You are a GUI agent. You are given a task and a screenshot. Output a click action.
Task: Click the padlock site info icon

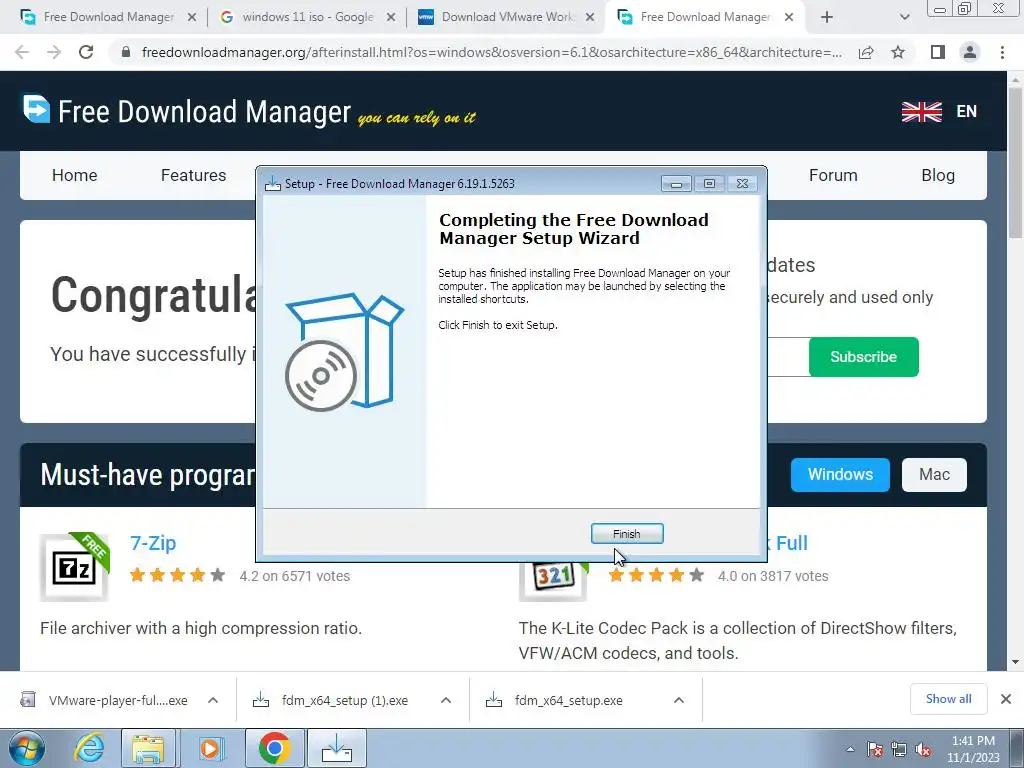point(127,52)
